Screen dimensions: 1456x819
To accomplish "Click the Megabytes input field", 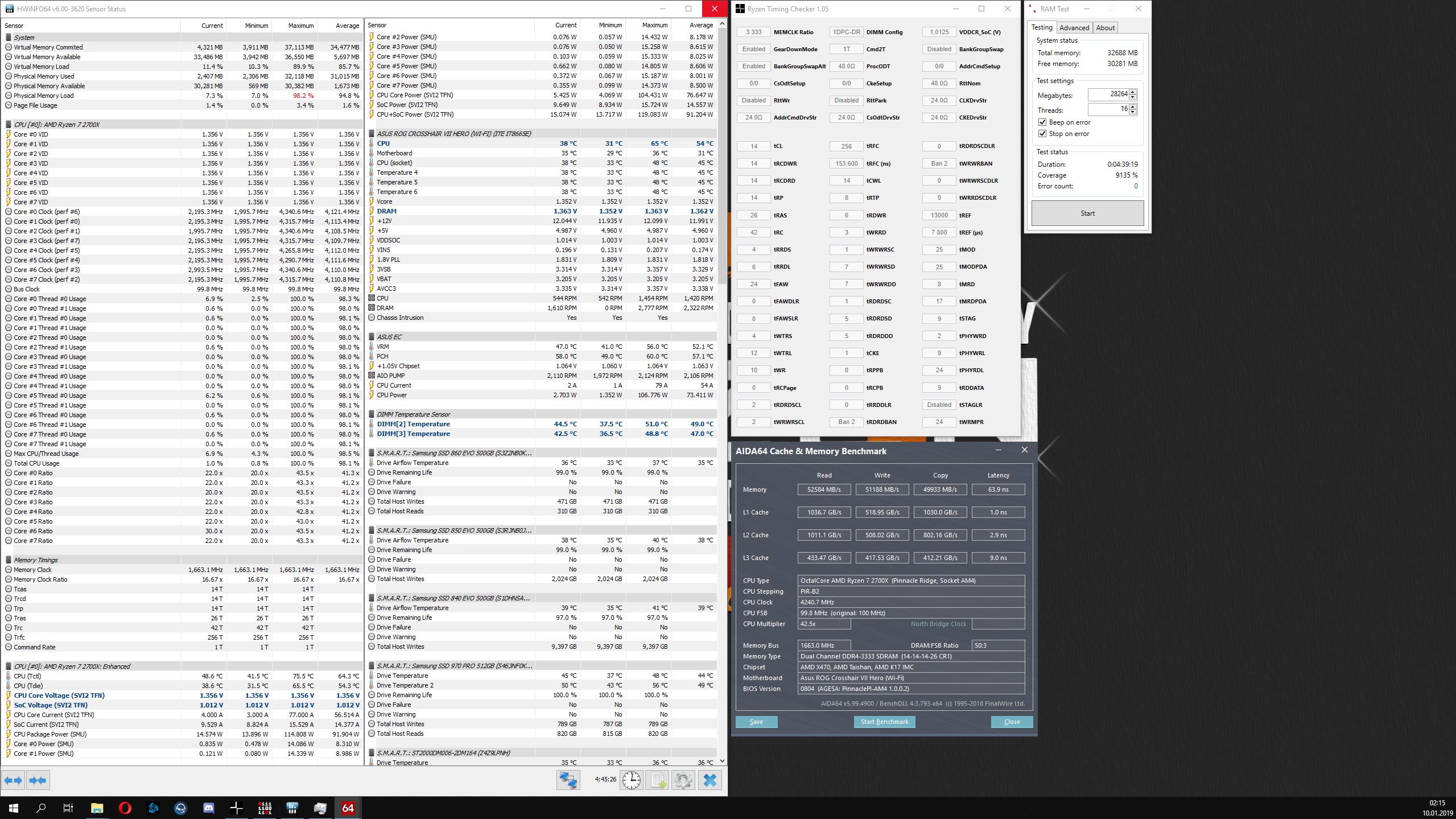I will pos(1107,94).
